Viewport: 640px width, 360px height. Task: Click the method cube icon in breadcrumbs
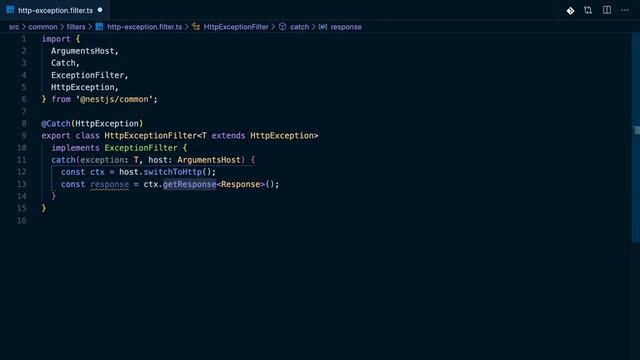[x=282, y=27]
